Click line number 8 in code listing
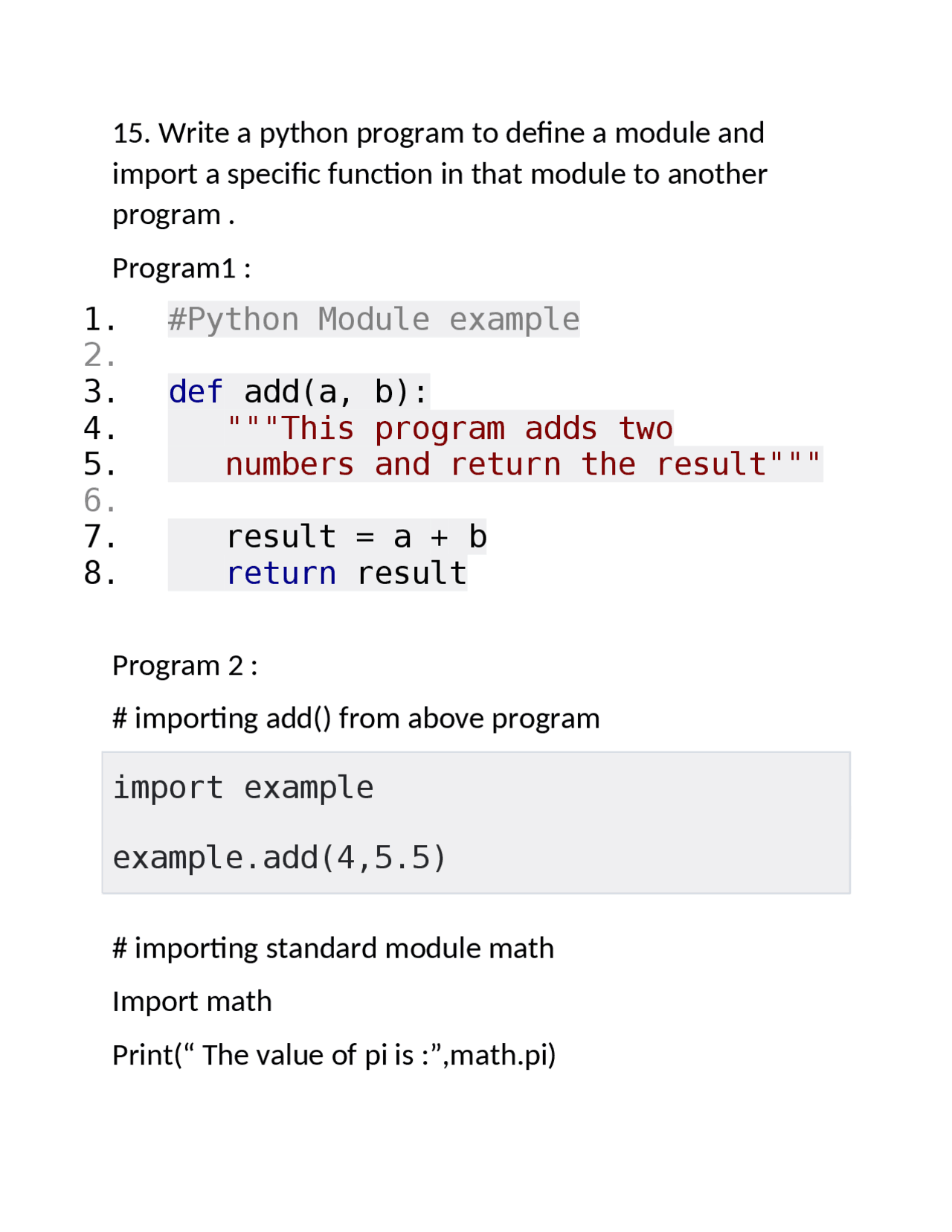 pyautogui.click(x=100, y=573)
